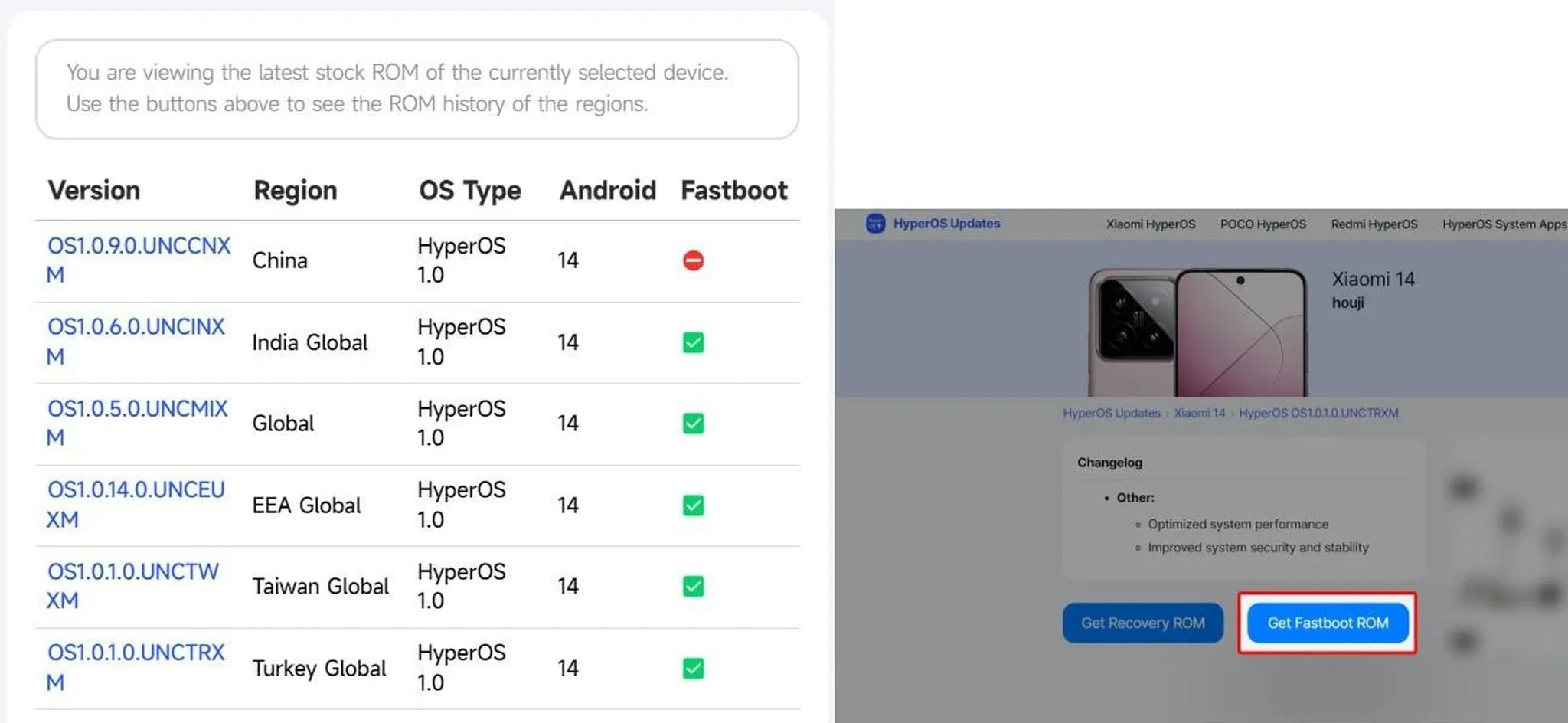
Task: Open the OS1.0.5.0.UNCMIXM version link
Action: point(136,423)
